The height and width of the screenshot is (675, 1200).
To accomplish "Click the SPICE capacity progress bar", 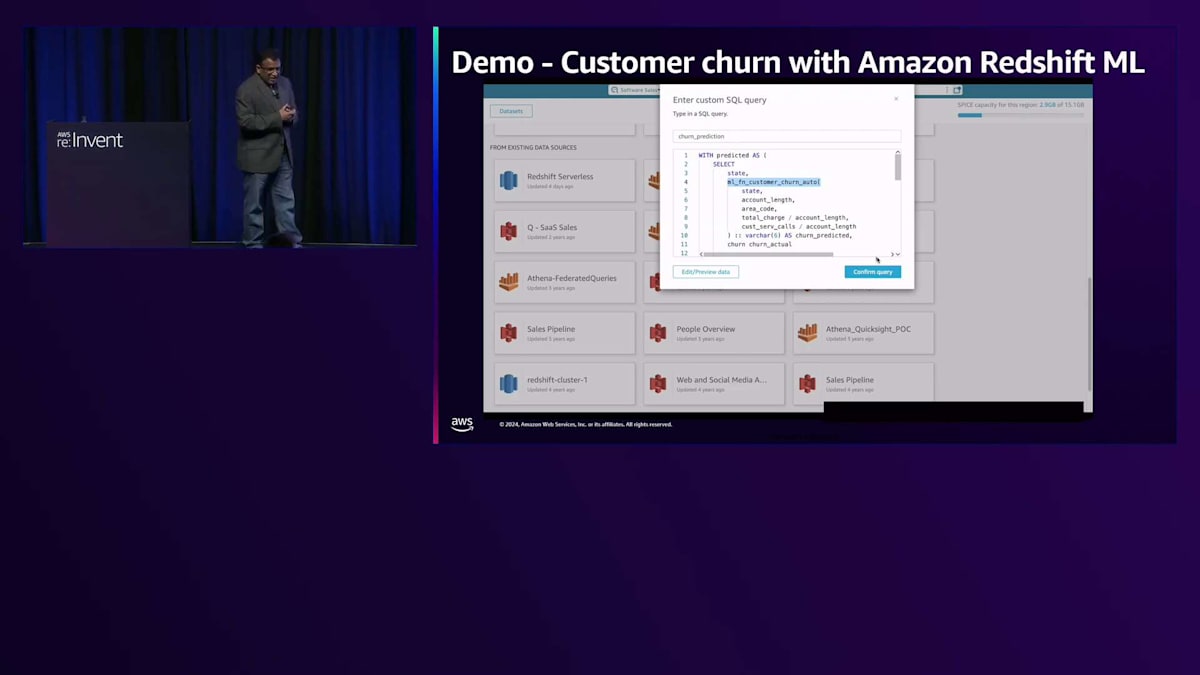I will click(x=1020, y=115).
